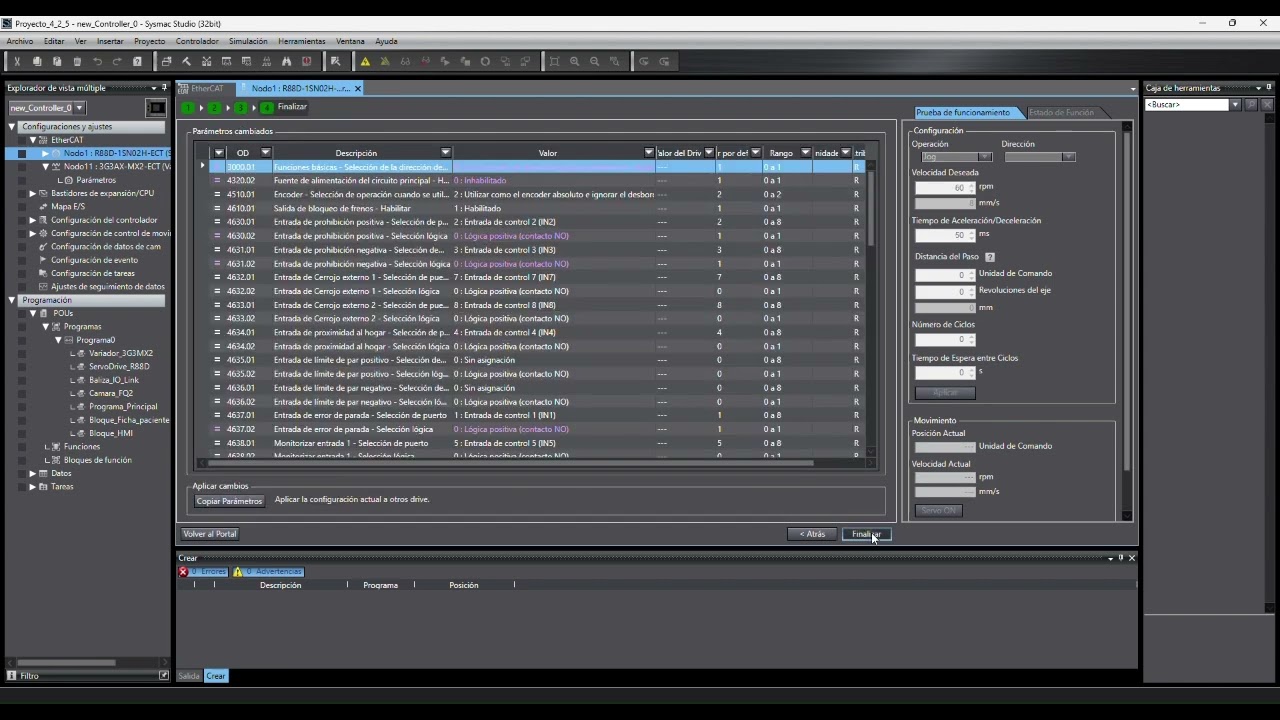Click the Finalizar button
The height and width of the screenshot is (720, 1280).
point(866,534)
